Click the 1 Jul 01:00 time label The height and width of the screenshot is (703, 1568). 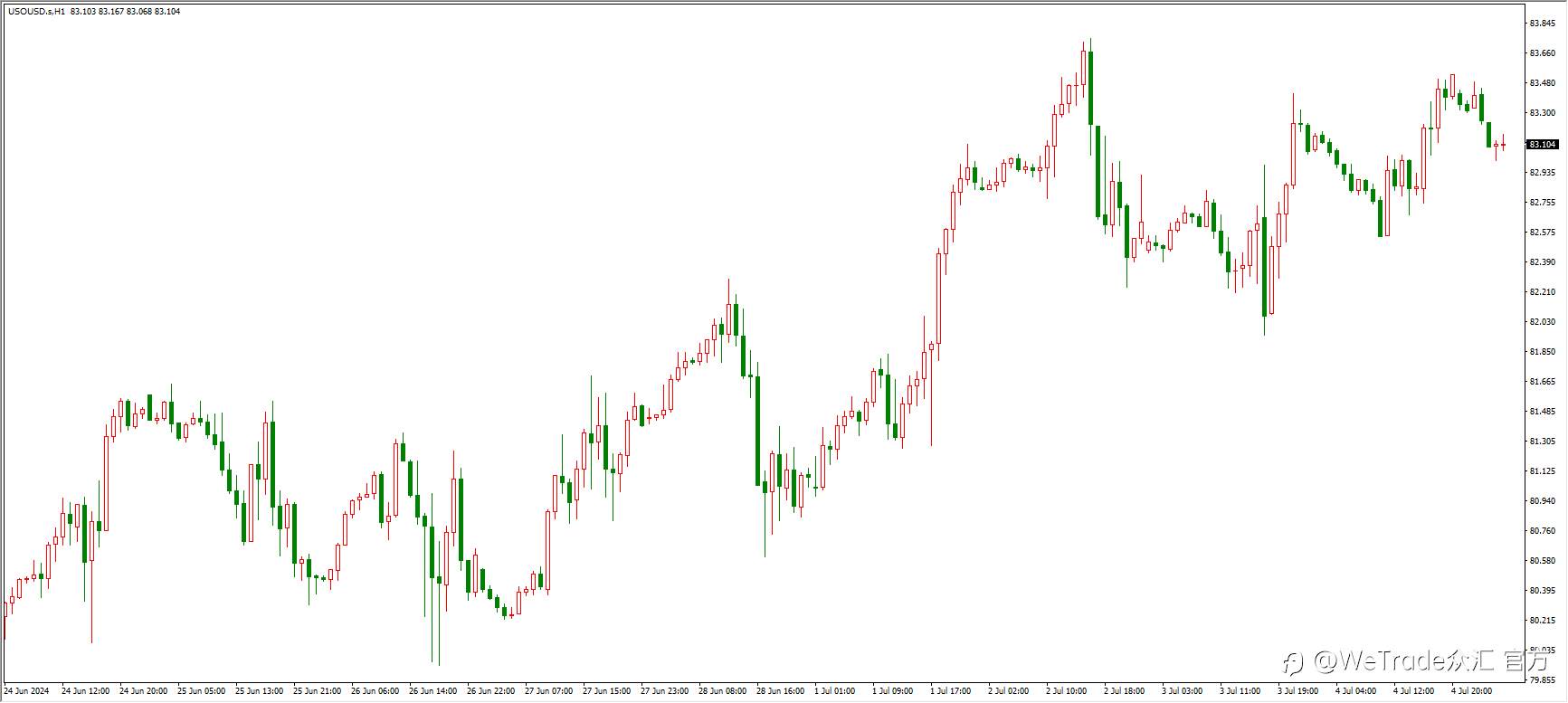click(x=835, y=691)
